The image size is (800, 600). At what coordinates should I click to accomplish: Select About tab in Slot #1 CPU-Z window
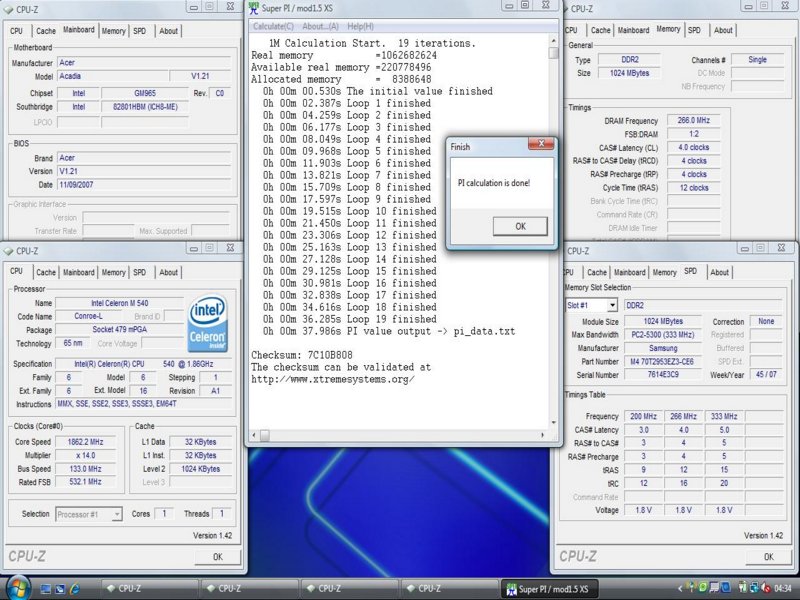(719, 272)
